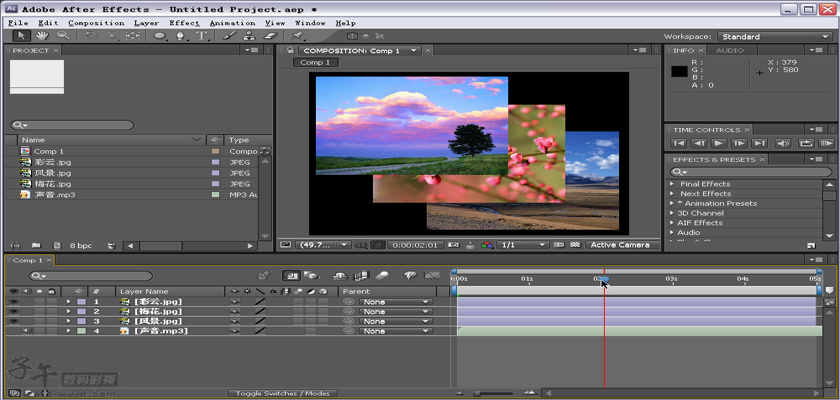Hide the 彩云.jpg layer with eye icon
This screenshot has height=400, width=840.
(x=14, y=301)
